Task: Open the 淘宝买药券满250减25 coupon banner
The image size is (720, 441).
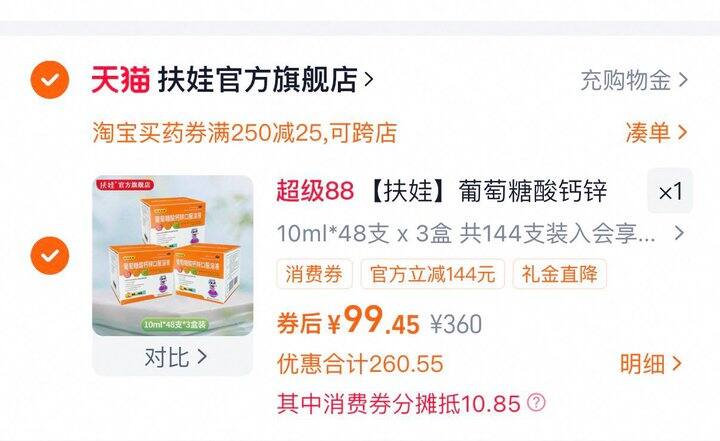Action: click(x=245, y=133)
